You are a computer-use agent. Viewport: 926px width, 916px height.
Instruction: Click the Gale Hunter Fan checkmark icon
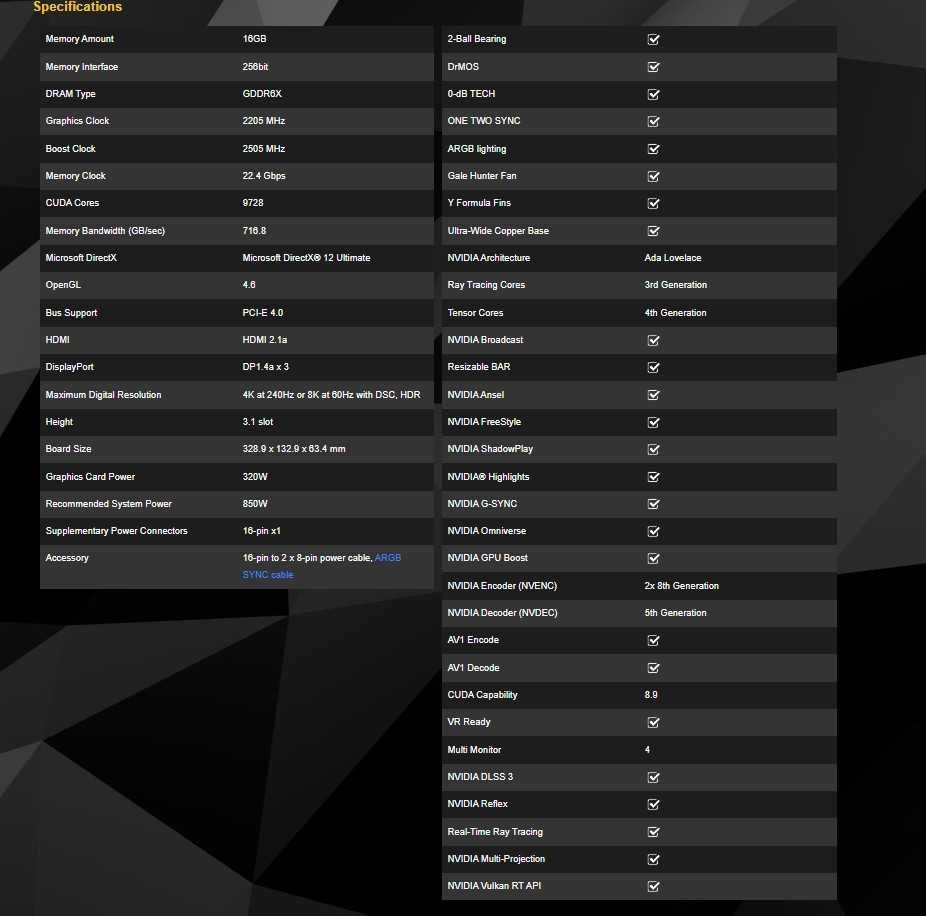coord(653,177)
